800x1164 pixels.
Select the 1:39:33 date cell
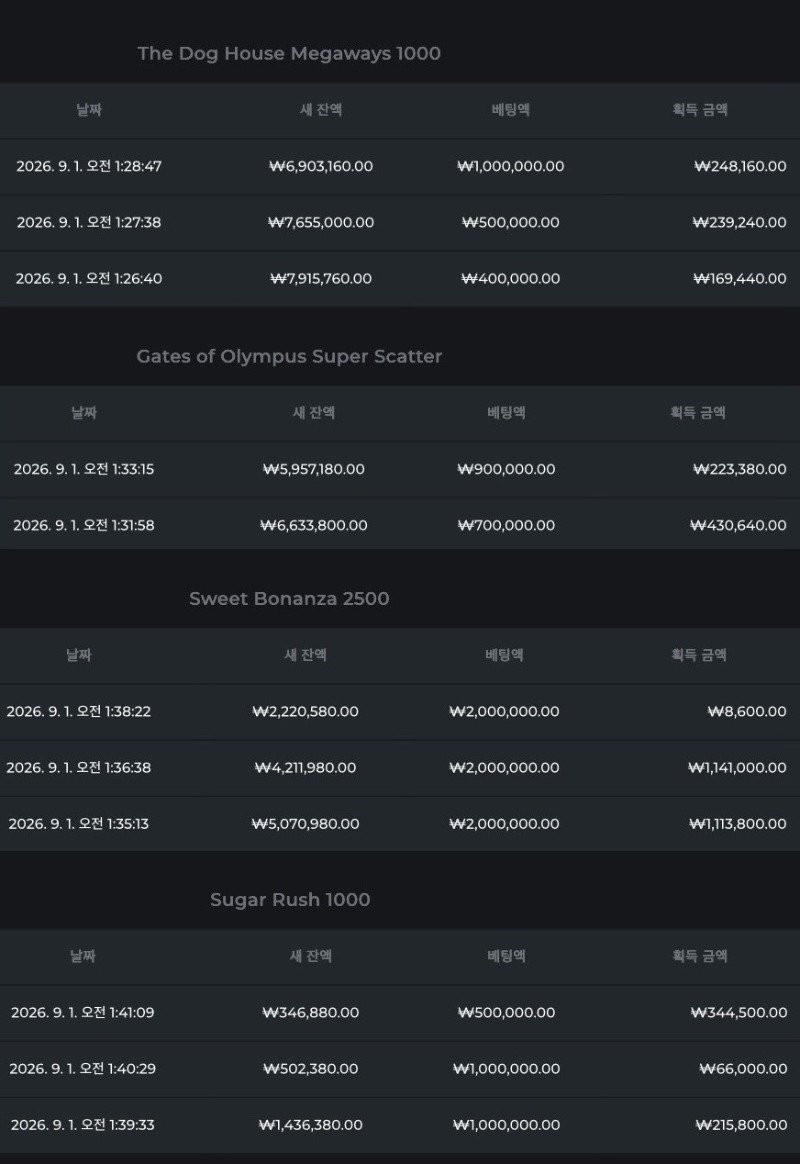pos(82,1125)
